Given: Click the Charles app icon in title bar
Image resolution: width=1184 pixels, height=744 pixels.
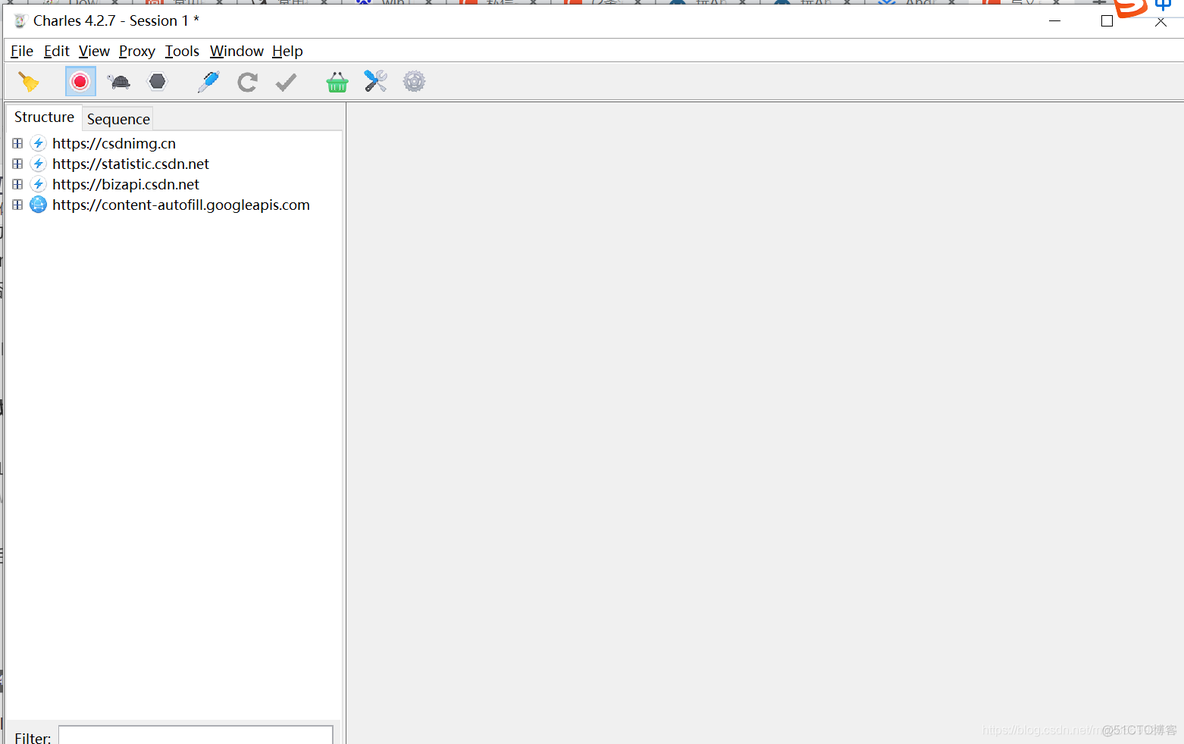Looking at the screenshot, I should [x=20, y=20].
